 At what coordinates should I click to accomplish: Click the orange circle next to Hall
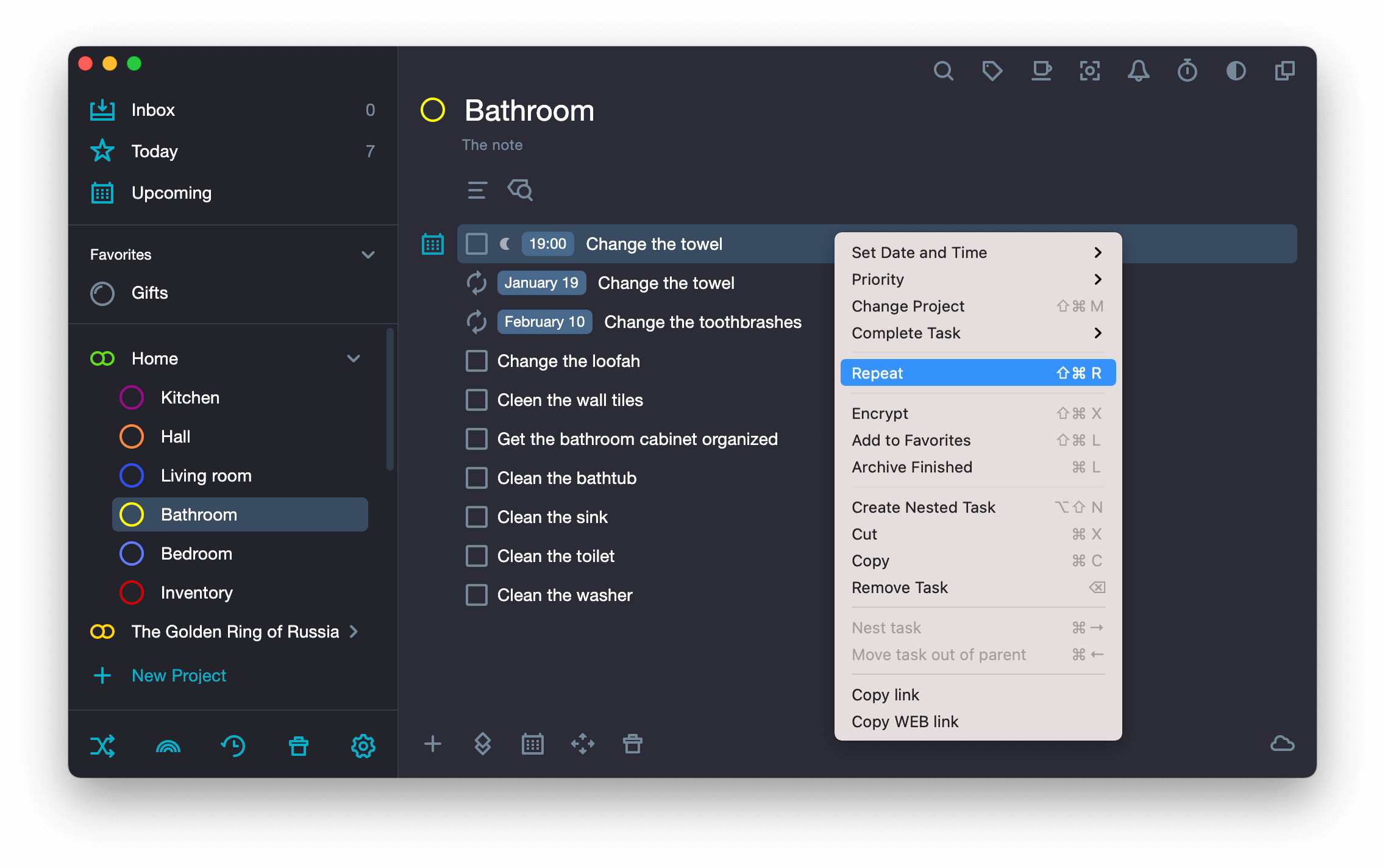click(x=132, y=436)
